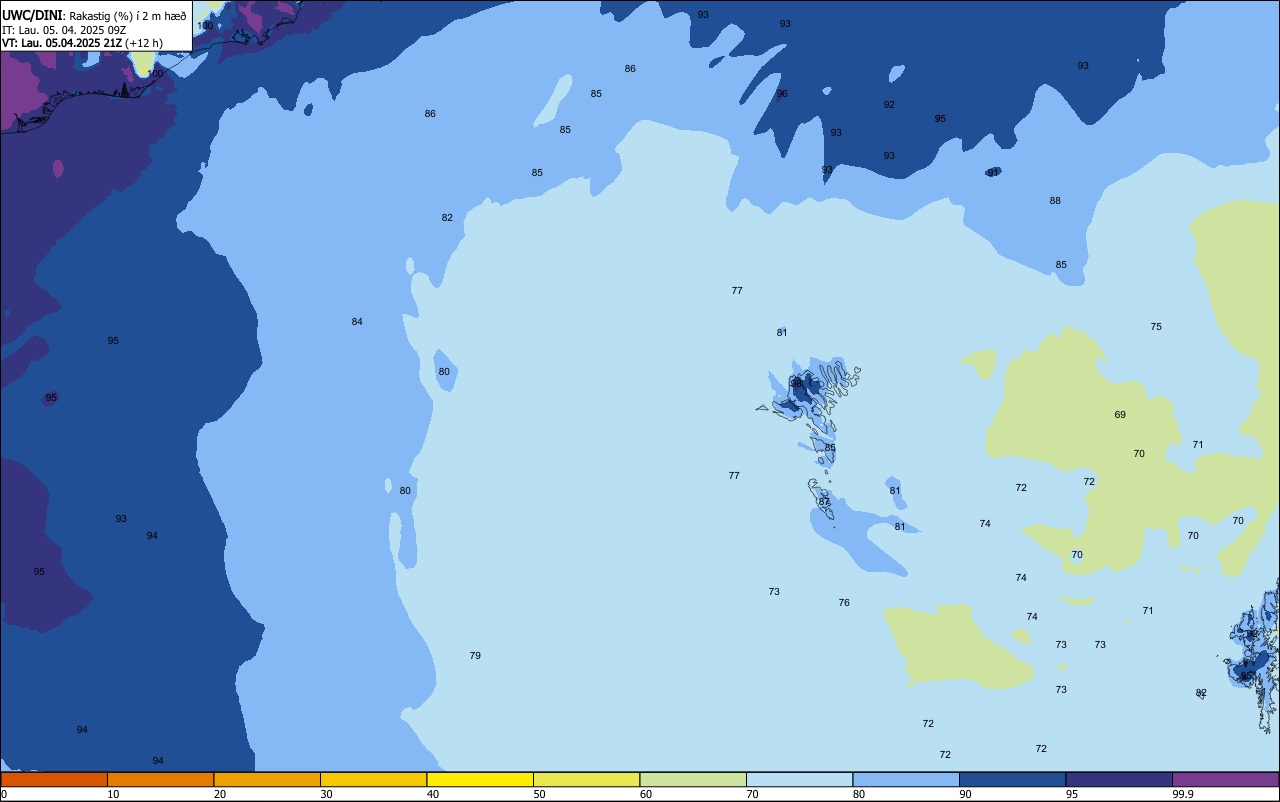Click the humidity value '96' on the map
Image resolution: width=1280 pixels, height=802 pixels.
tap(782, 94)
